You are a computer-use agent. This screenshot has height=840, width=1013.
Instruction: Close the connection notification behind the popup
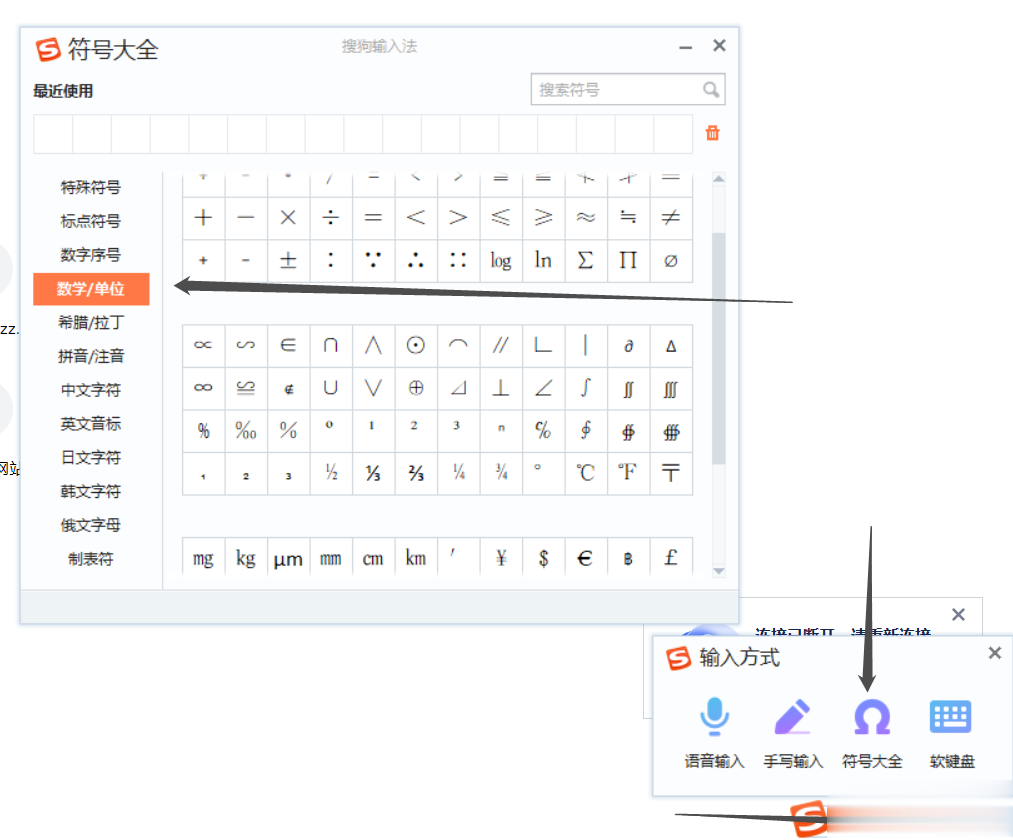[x=959, y=614]
